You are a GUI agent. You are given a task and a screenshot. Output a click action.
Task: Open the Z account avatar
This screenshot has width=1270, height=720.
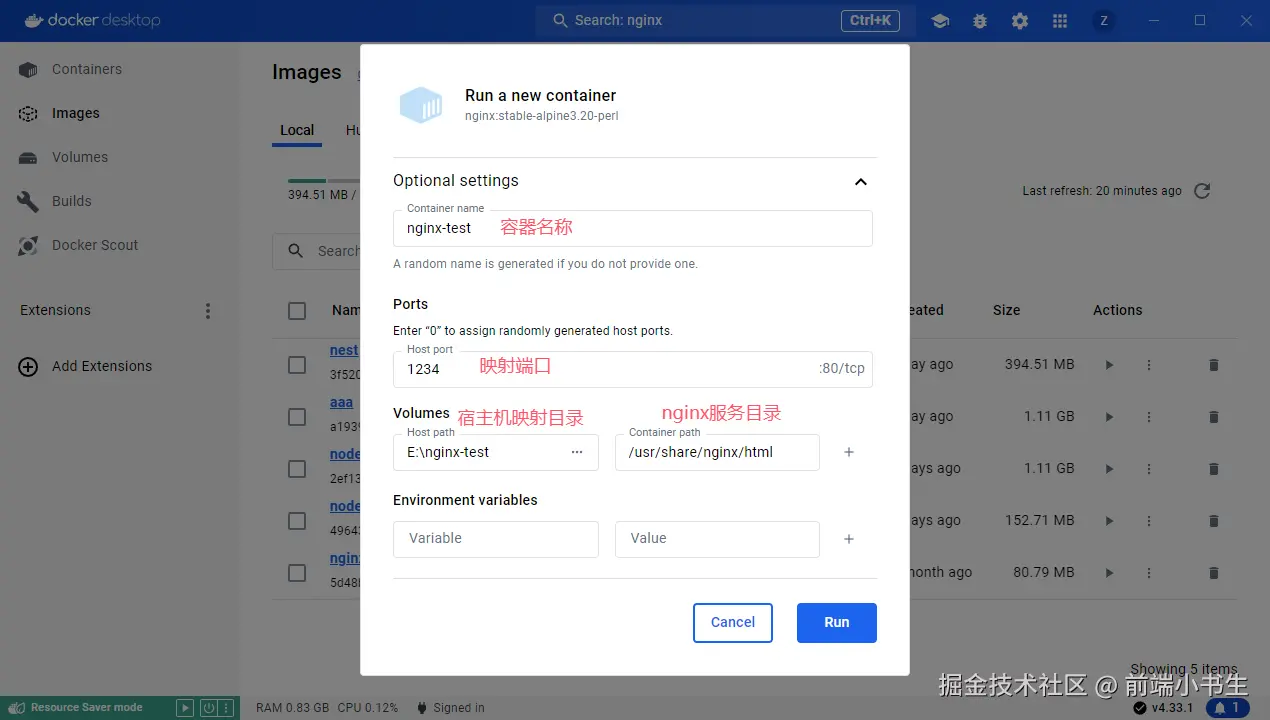[x=1104, y=20]
